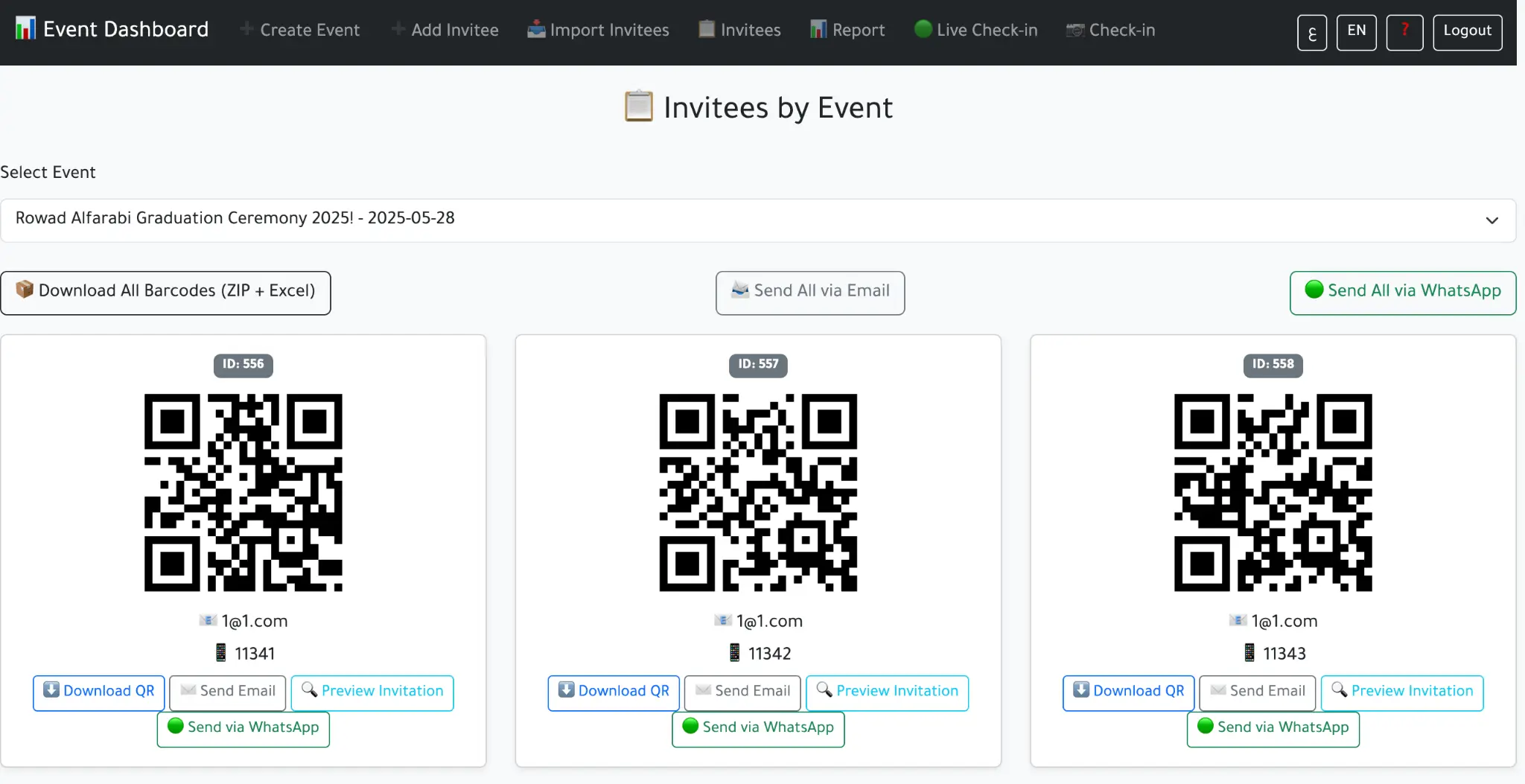Image resolution: width=1525 pixels, height=784 pixels.
Task: Send via WhatsApp to invitee 11343
Action: pos(1273,728)
